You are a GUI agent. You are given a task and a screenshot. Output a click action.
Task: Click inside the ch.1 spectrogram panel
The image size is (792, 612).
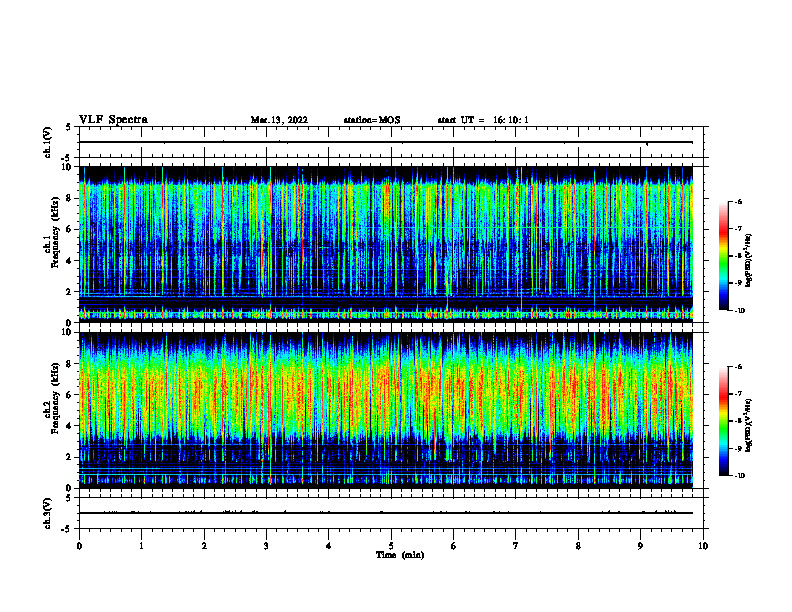(x=386, y=244)
